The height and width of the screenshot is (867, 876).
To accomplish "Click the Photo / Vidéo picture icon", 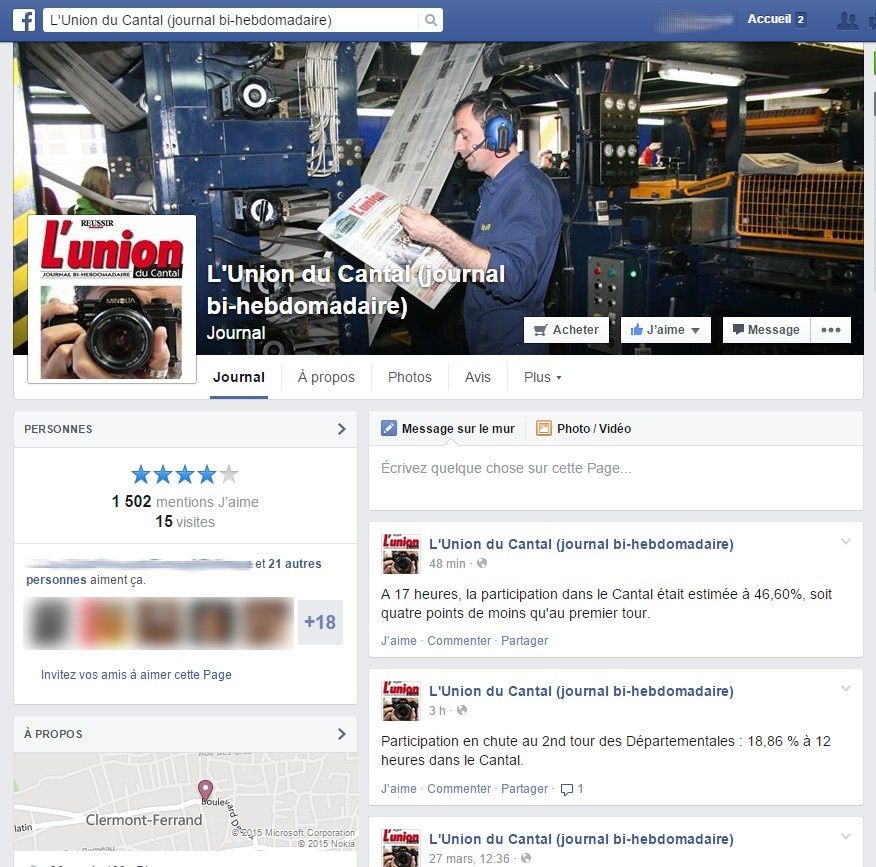I will coord(544,428).
